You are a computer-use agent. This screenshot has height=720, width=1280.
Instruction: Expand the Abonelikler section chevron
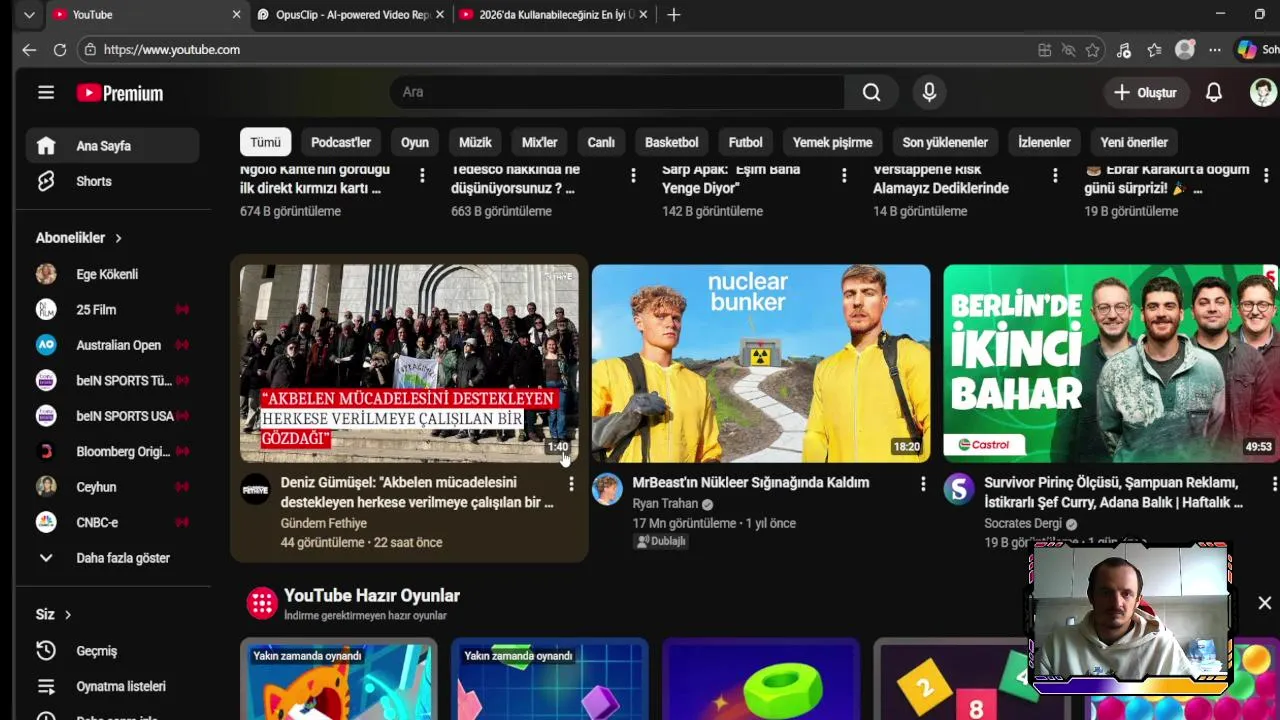(118, 238)
